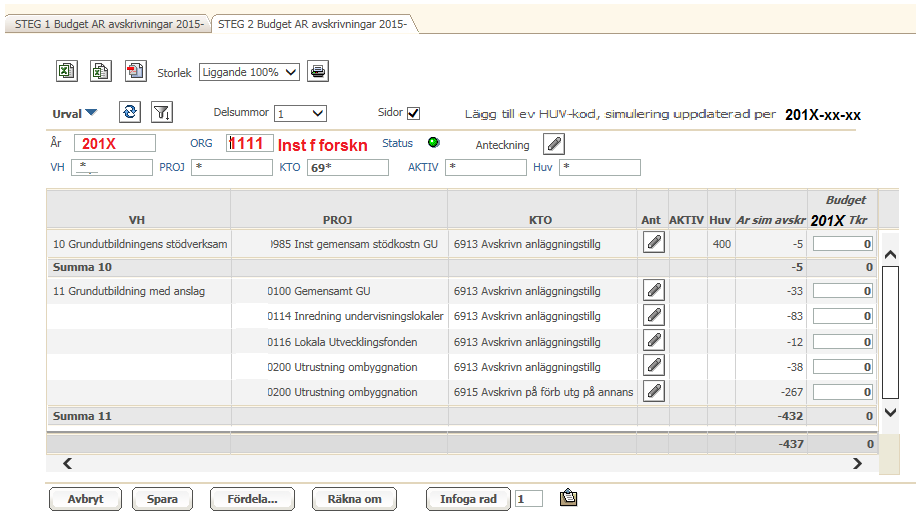922x517 pixels.
Task: Click the Räkna om button
Action: tap(355, 499)
